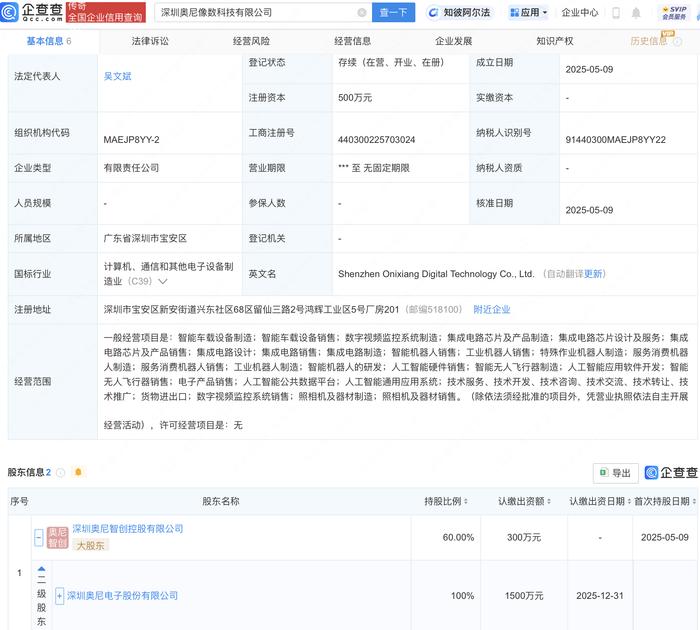Open the SVIP 会员服务 badge

[674, 13]
